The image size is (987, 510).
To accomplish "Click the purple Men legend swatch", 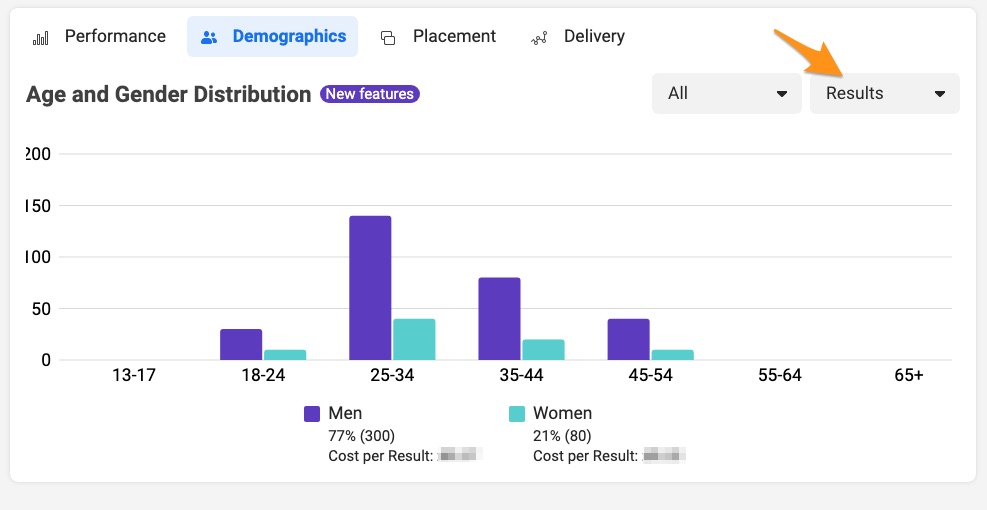I will pos(312,414).
